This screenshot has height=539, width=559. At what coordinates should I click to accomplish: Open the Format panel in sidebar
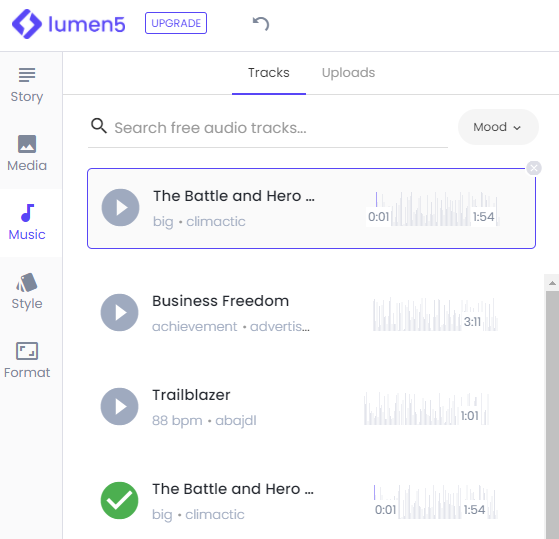(x=27, y=361)
